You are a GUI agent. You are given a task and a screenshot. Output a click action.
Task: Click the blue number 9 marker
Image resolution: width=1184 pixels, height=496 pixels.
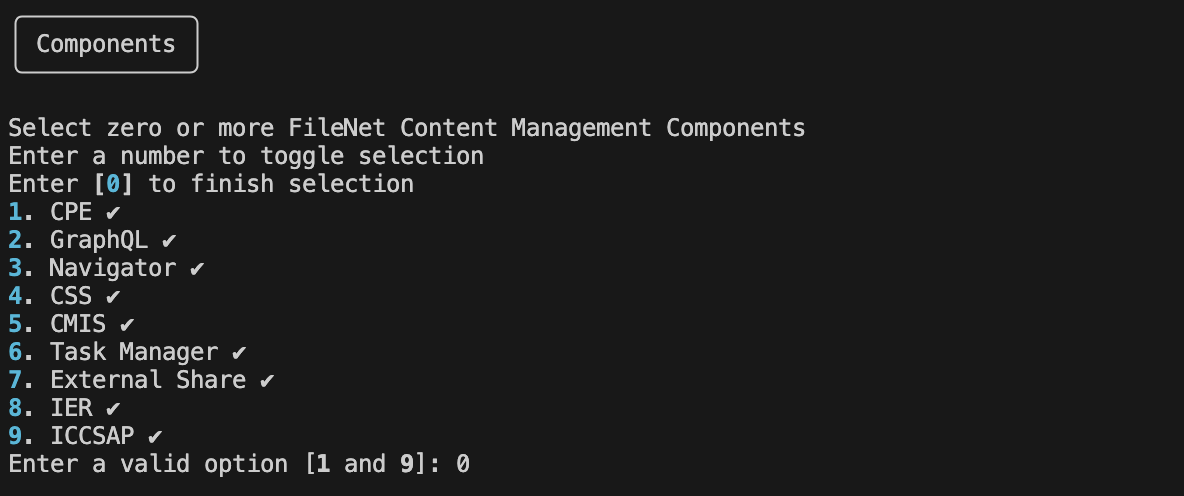[x=15, y=436]
